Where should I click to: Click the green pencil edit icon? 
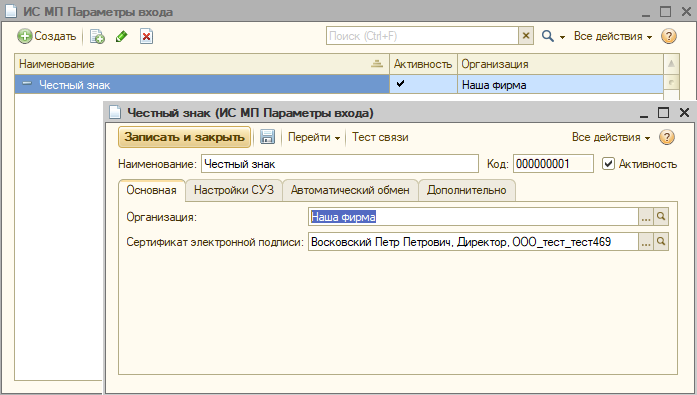tap(122, 36)
